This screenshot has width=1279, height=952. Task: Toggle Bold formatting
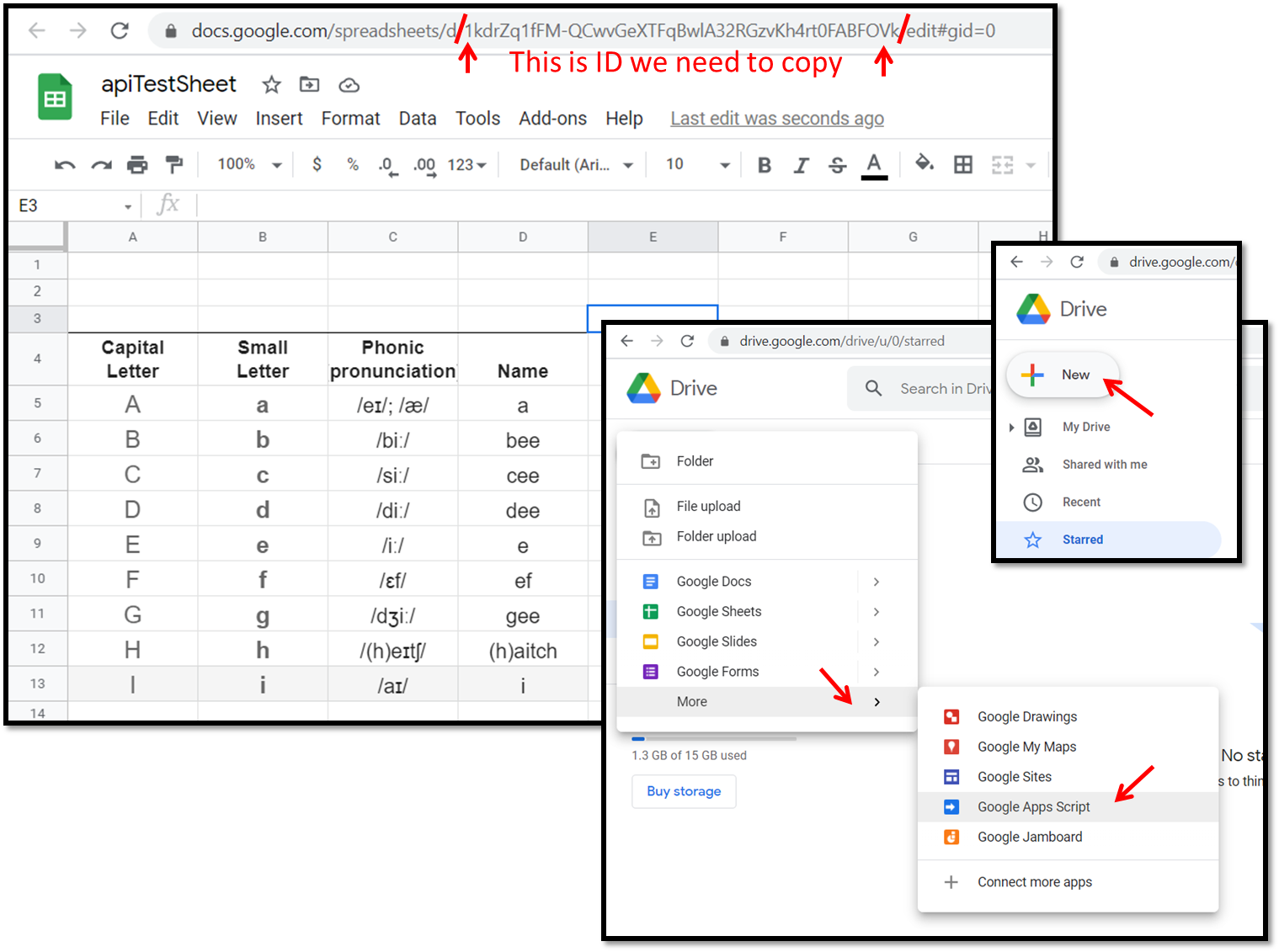click(x=765, y=165)
